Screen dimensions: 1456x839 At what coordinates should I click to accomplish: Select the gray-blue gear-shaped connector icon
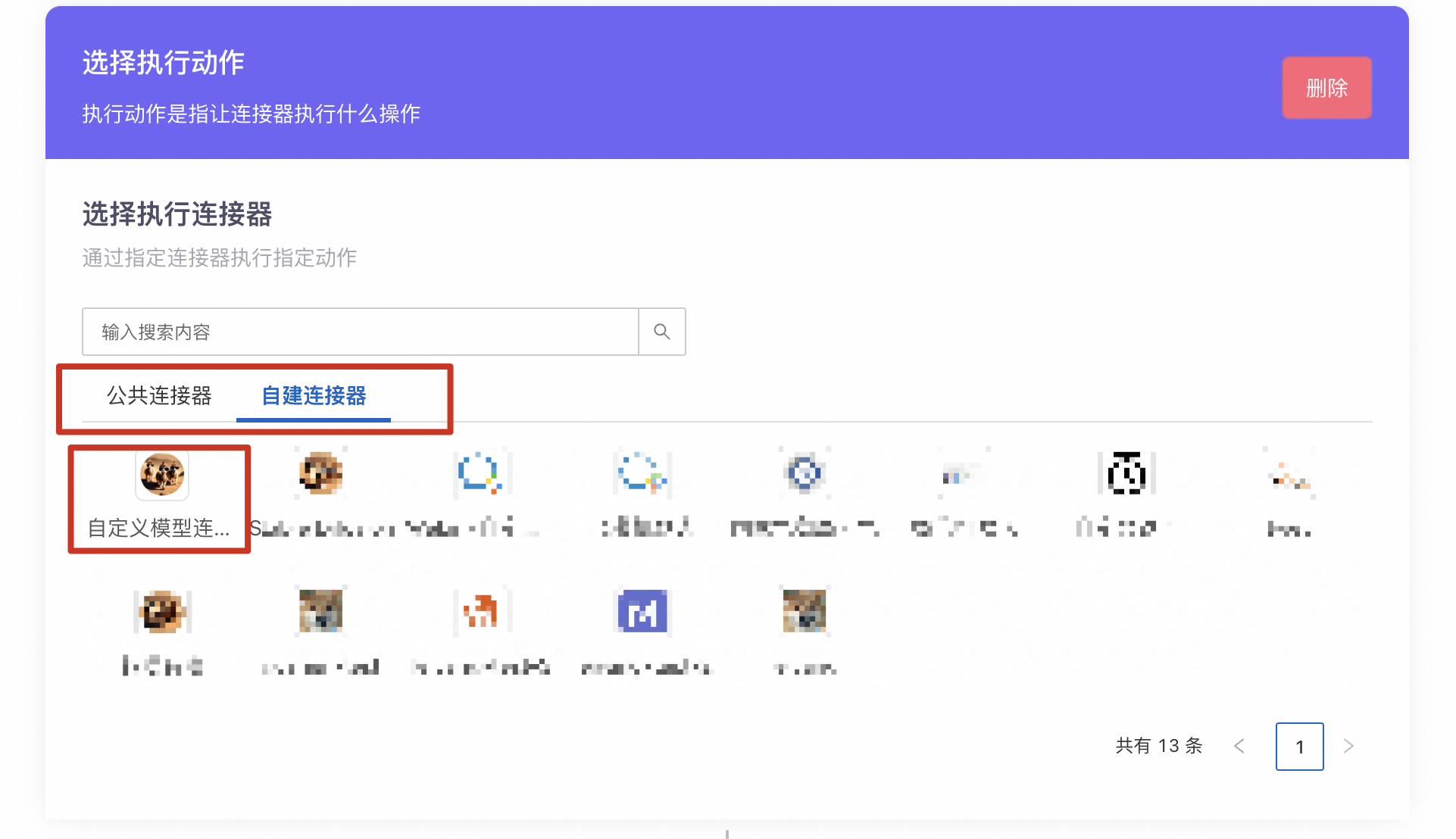[805, 474]
